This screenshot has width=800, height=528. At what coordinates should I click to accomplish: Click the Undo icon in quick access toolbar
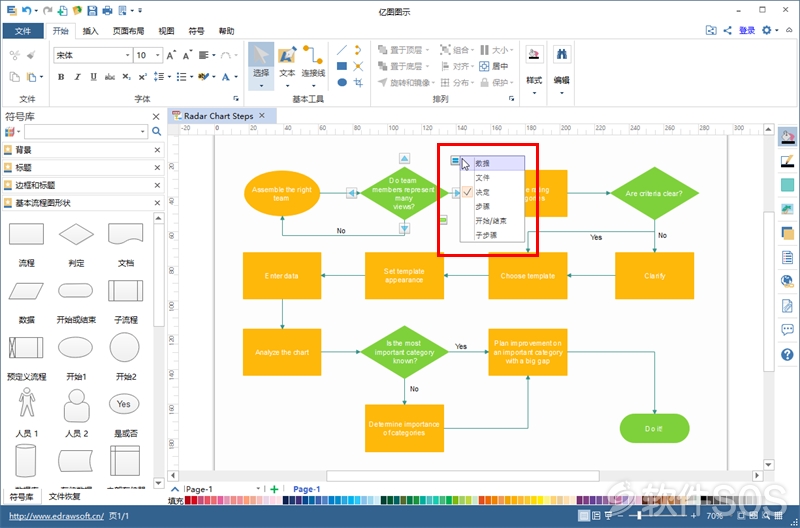click(27, 10)
